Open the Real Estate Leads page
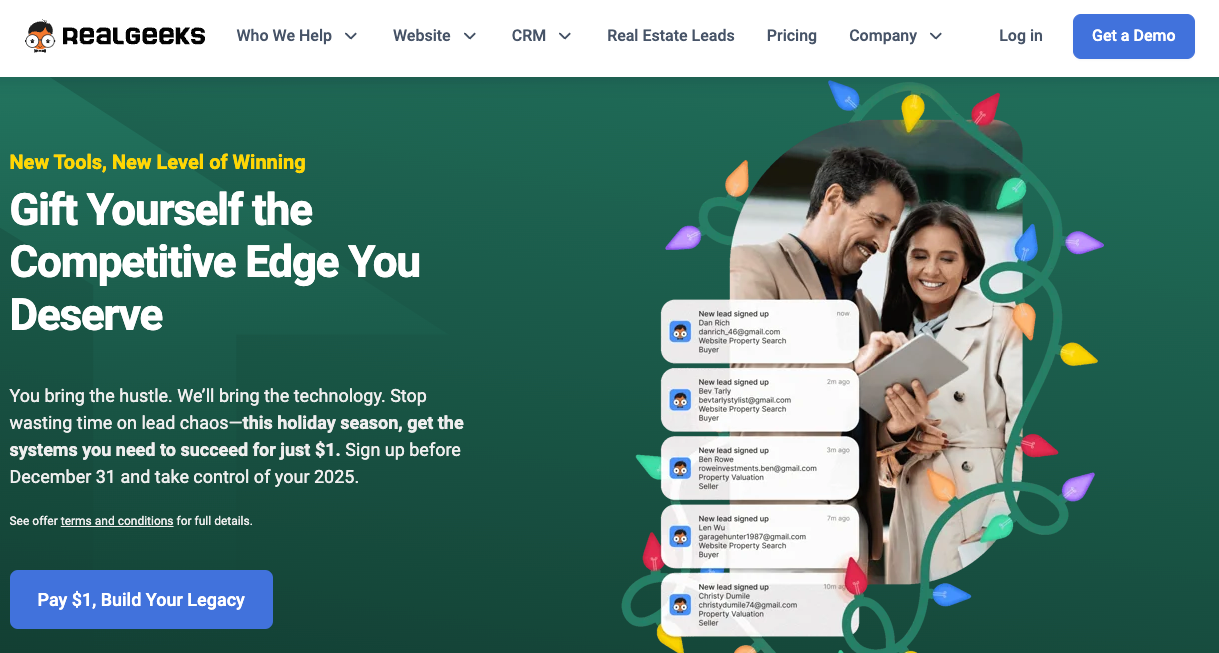This screenshot has width=1219, height=653. click(671, 36)
